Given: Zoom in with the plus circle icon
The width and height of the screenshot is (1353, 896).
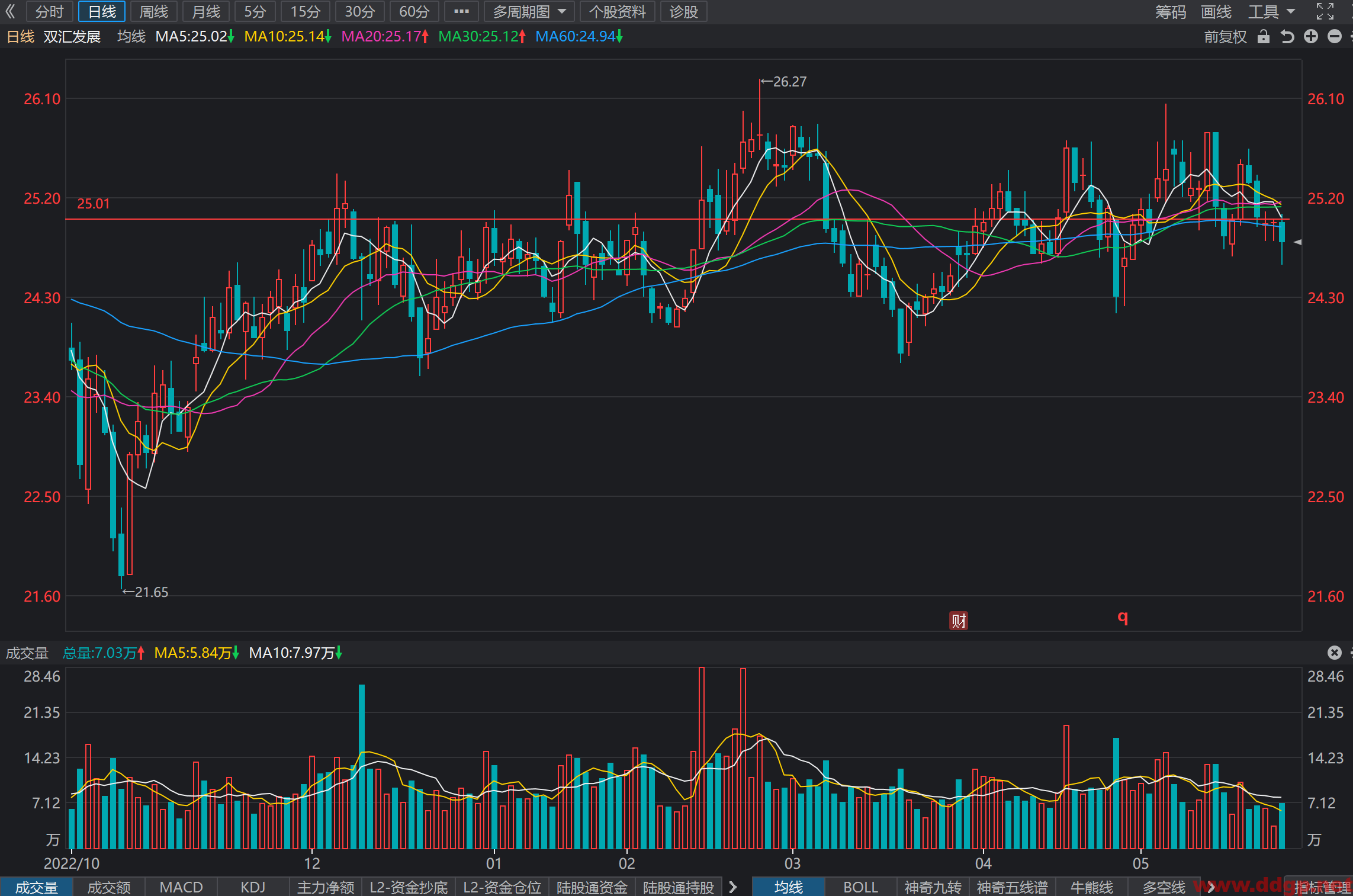Looking at the screenshot, I should (x=1311, y=37).
